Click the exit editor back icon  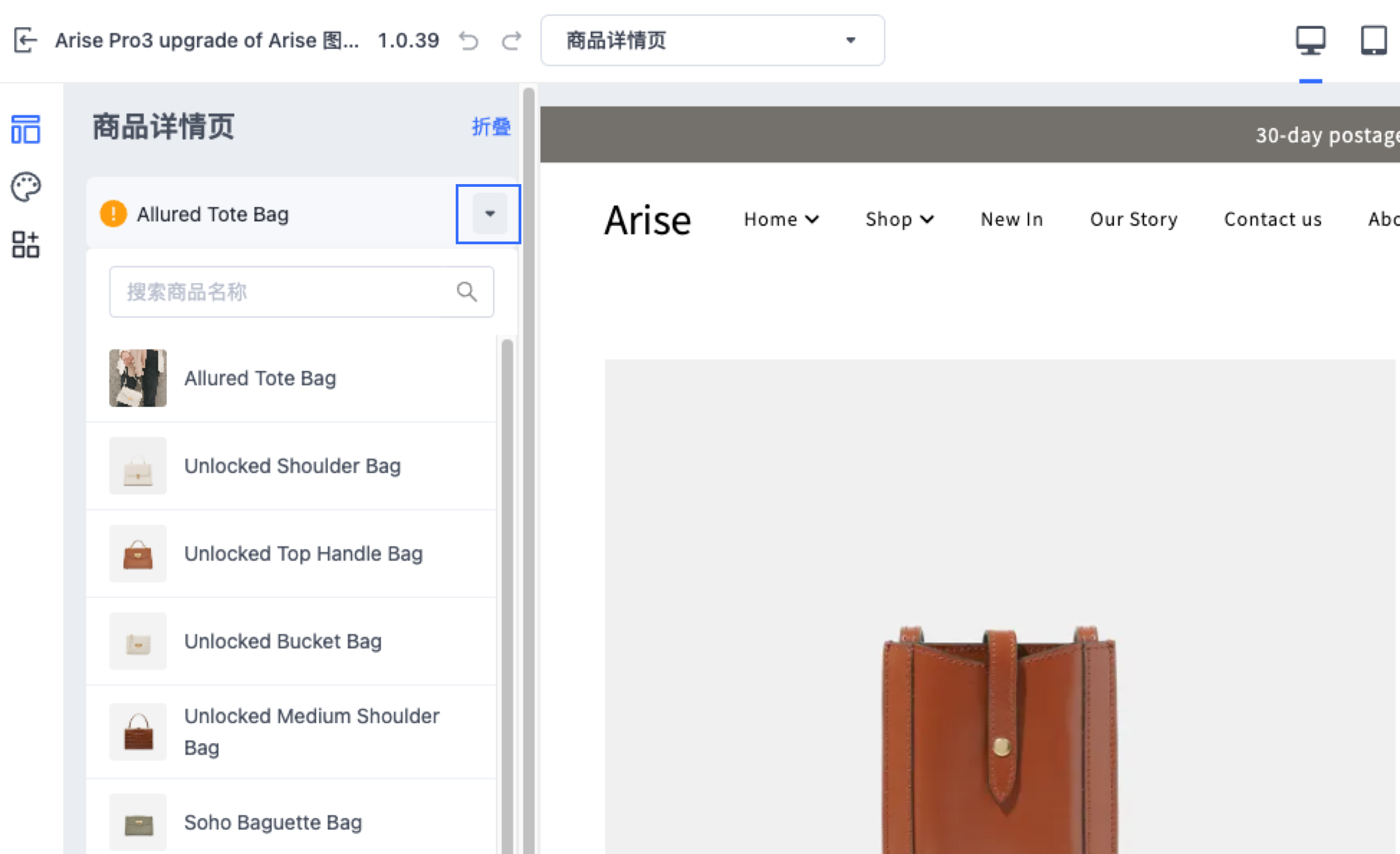(26, 41)
